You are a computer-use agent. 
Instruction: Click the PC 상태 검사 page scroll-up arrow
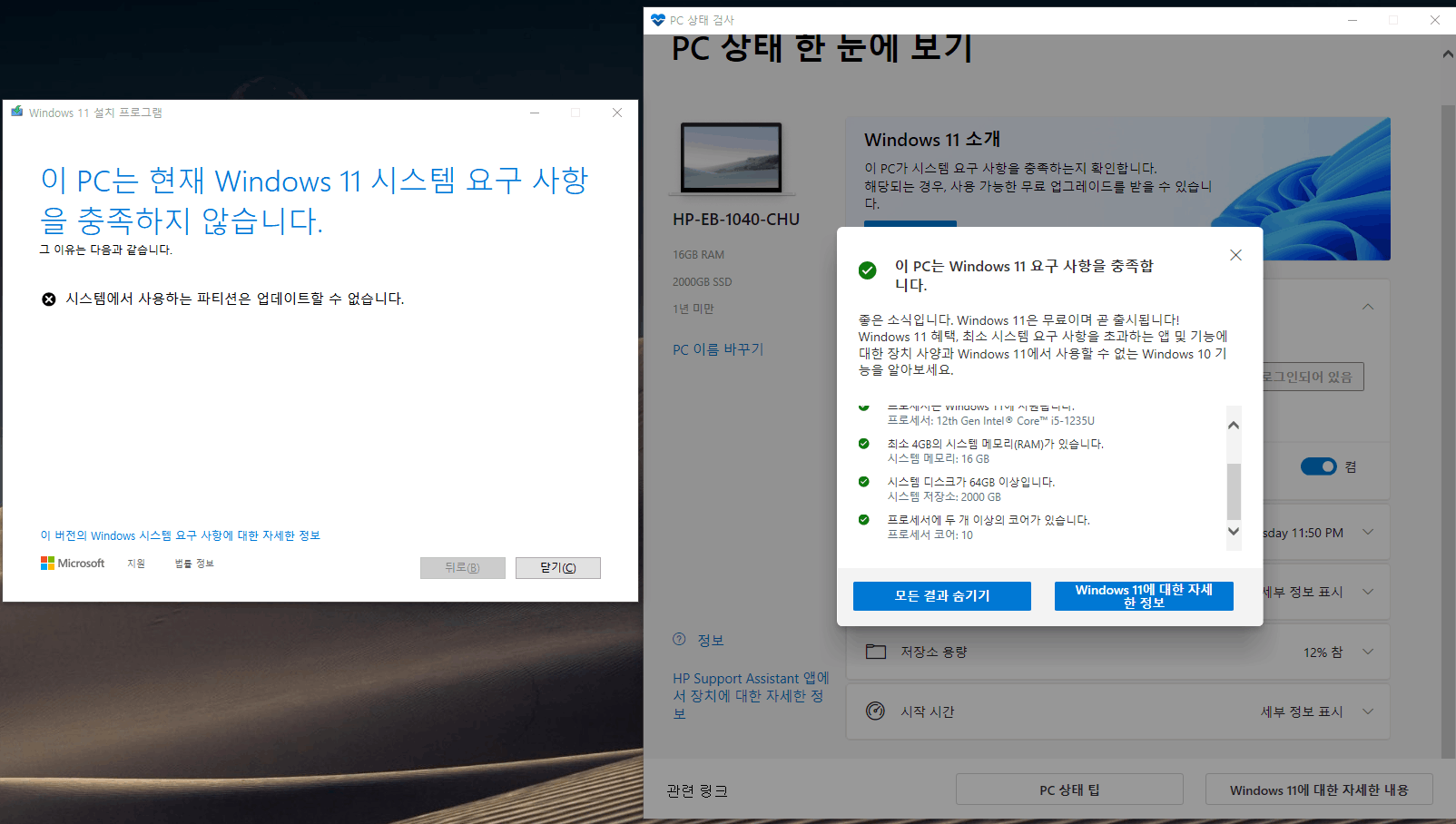click(1448, 54)
